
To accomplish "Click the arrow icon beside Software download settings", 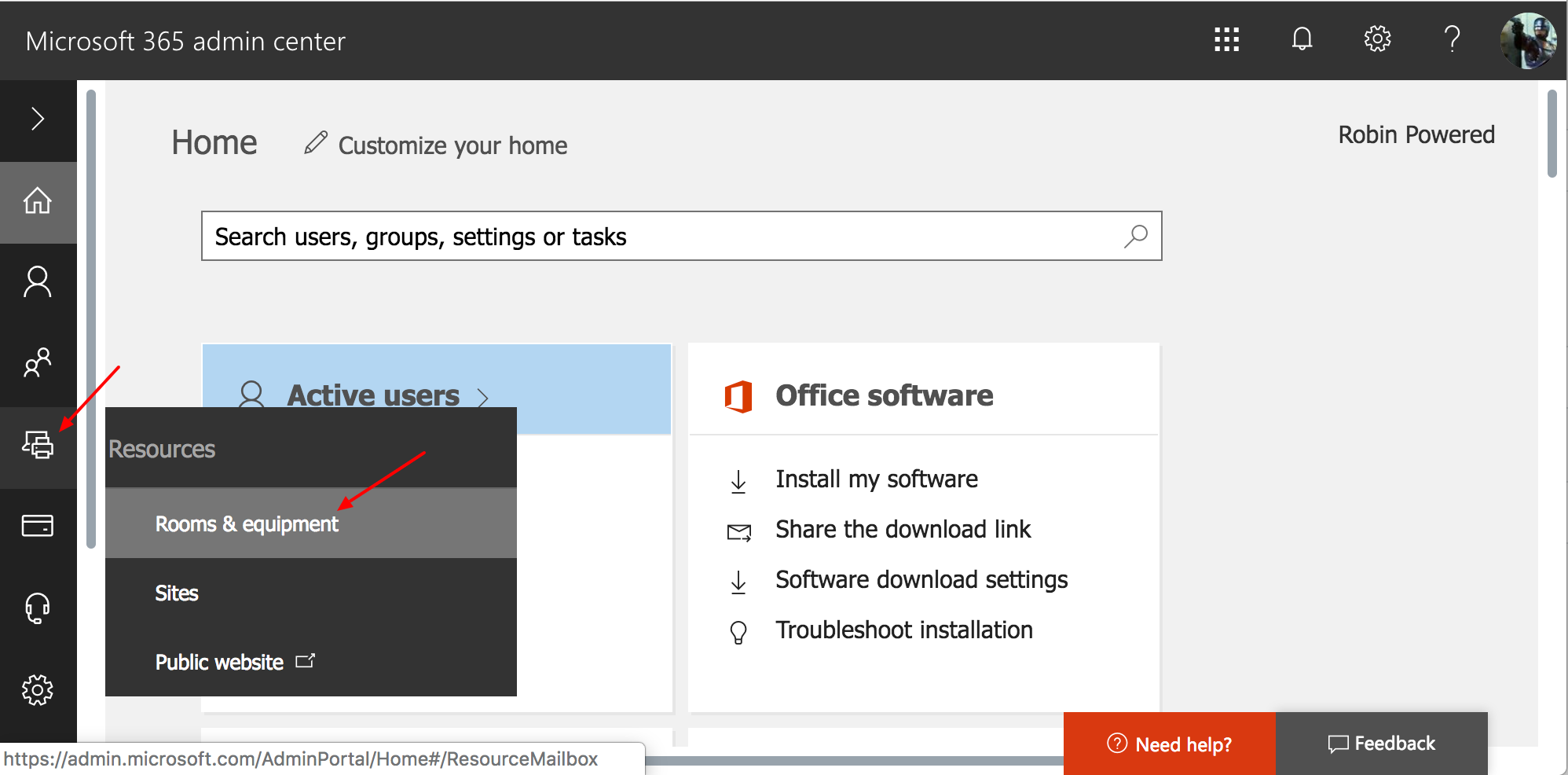I will tap(738, 582).
